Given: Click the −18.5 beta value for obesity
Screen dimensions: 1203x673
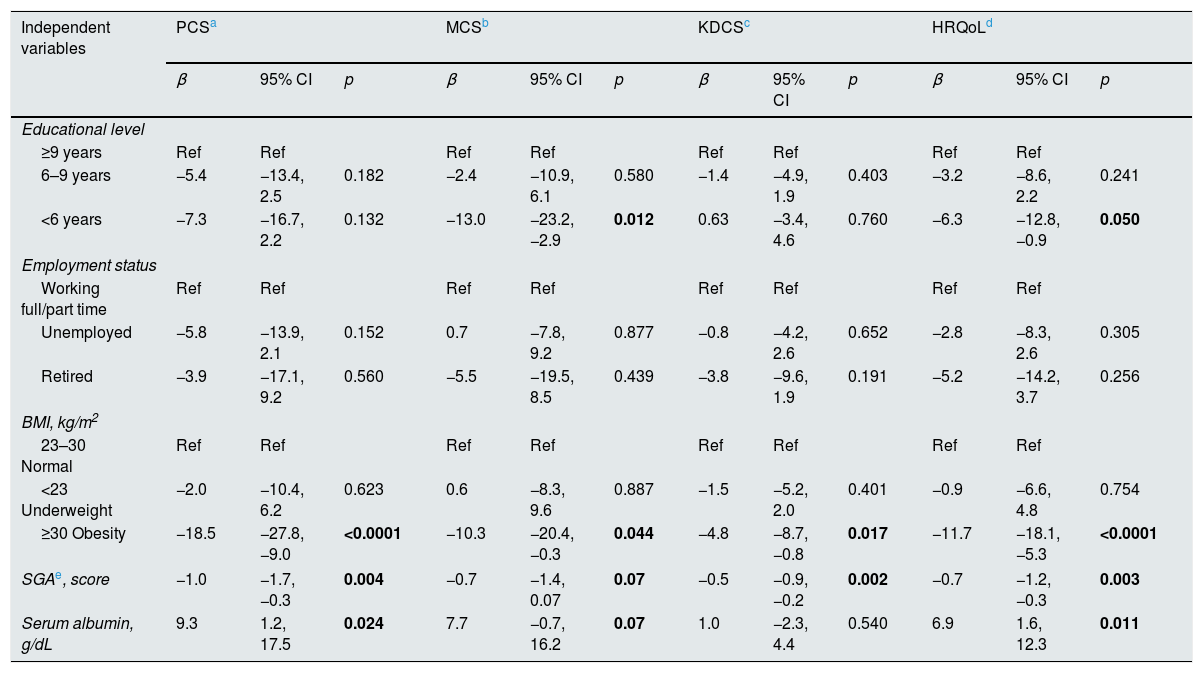Looking at the screenshot, I should (x=196, y=533).
